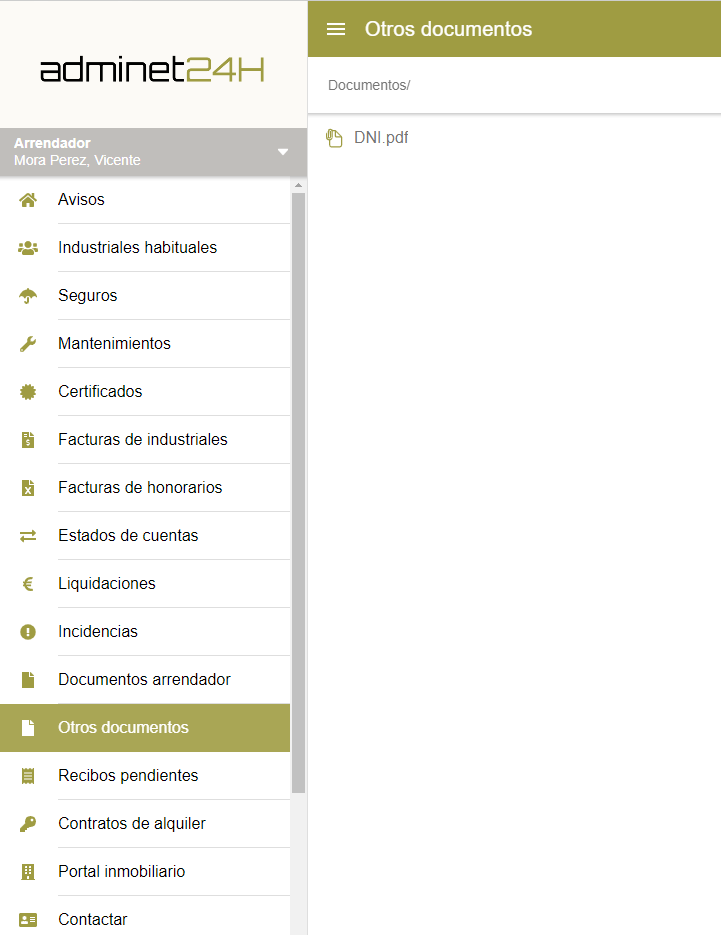Click the Otros documentos header title

click(448, 29)
